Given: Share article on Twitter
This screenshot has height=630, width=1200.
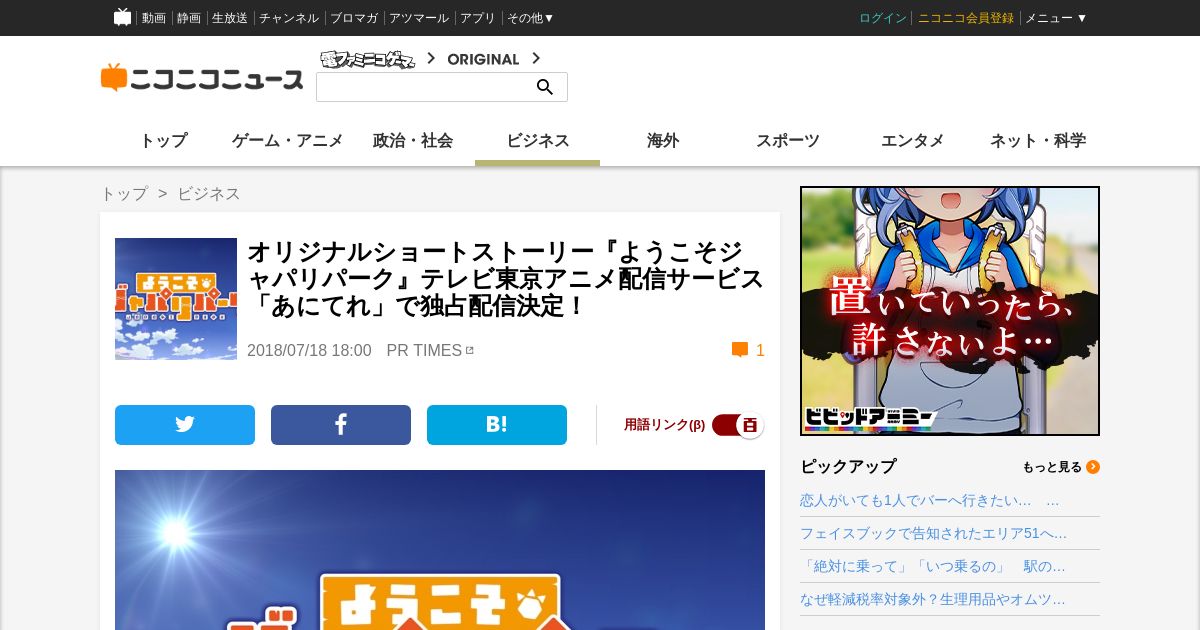Looking at the screenshot, I should (185, 425).
